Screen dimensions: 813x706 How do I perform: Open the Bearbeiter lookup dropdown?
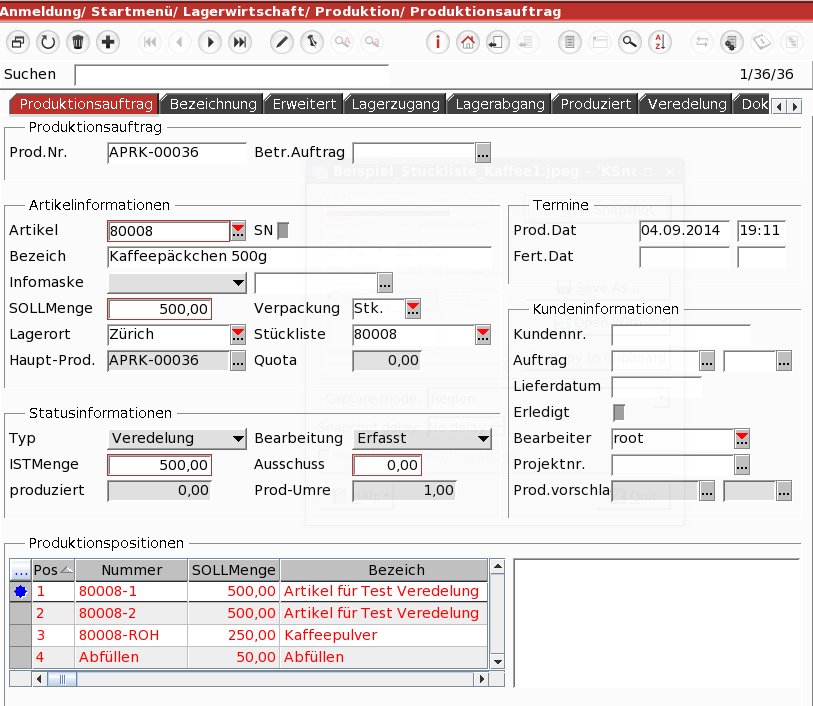pyautogui.click(x=742, y=439)
